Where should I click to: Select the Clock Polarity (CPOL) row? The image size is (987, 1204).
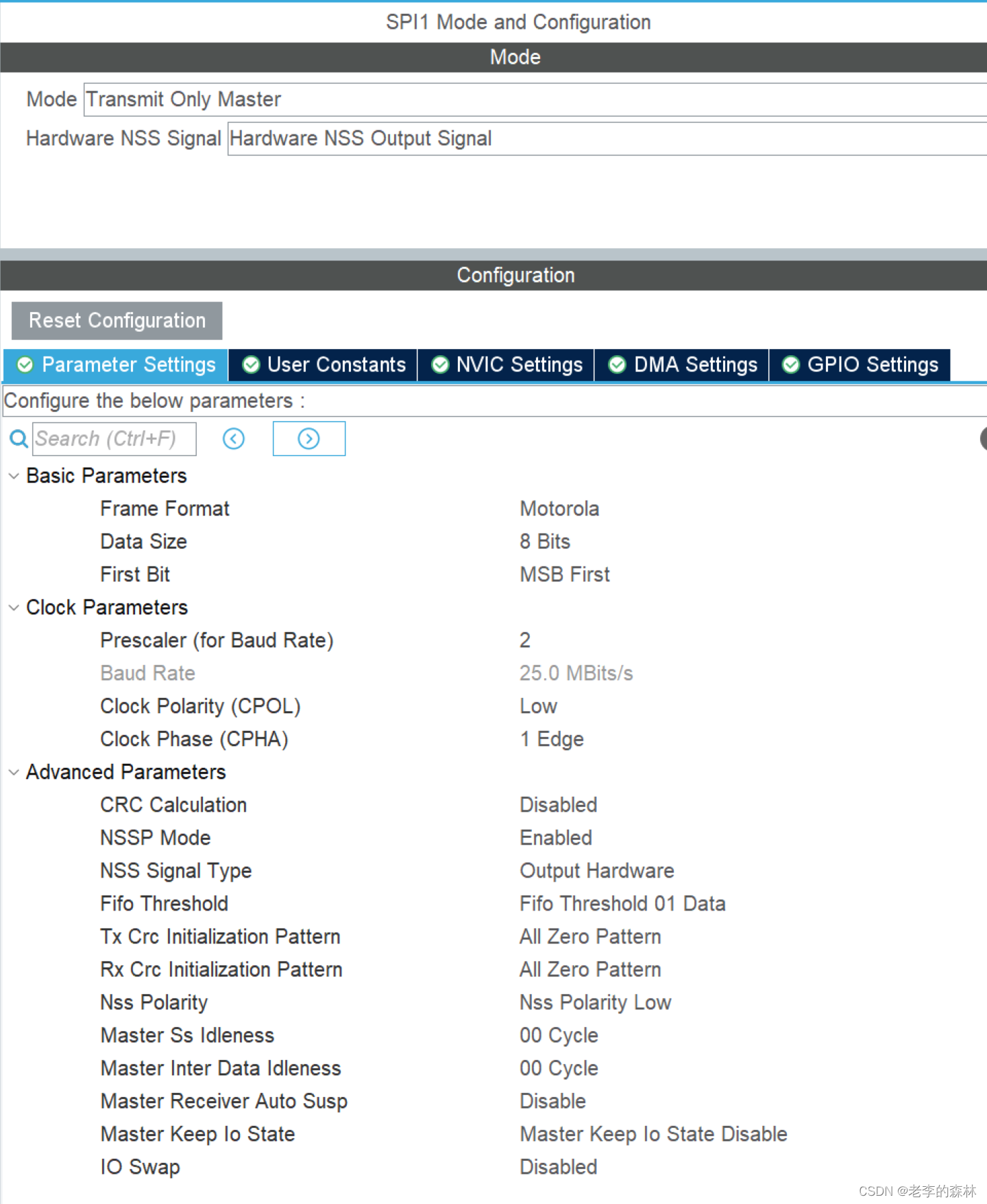200,706
